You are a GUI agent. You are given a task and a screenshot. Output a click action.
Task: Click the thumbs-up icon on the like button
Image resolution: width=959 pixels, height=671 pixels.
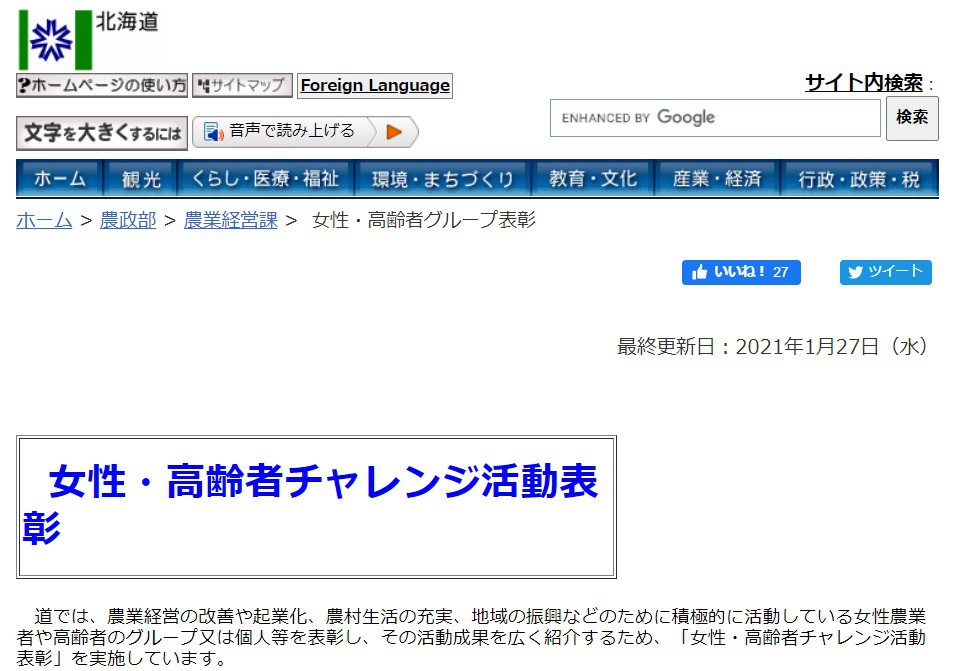(699, 272)
